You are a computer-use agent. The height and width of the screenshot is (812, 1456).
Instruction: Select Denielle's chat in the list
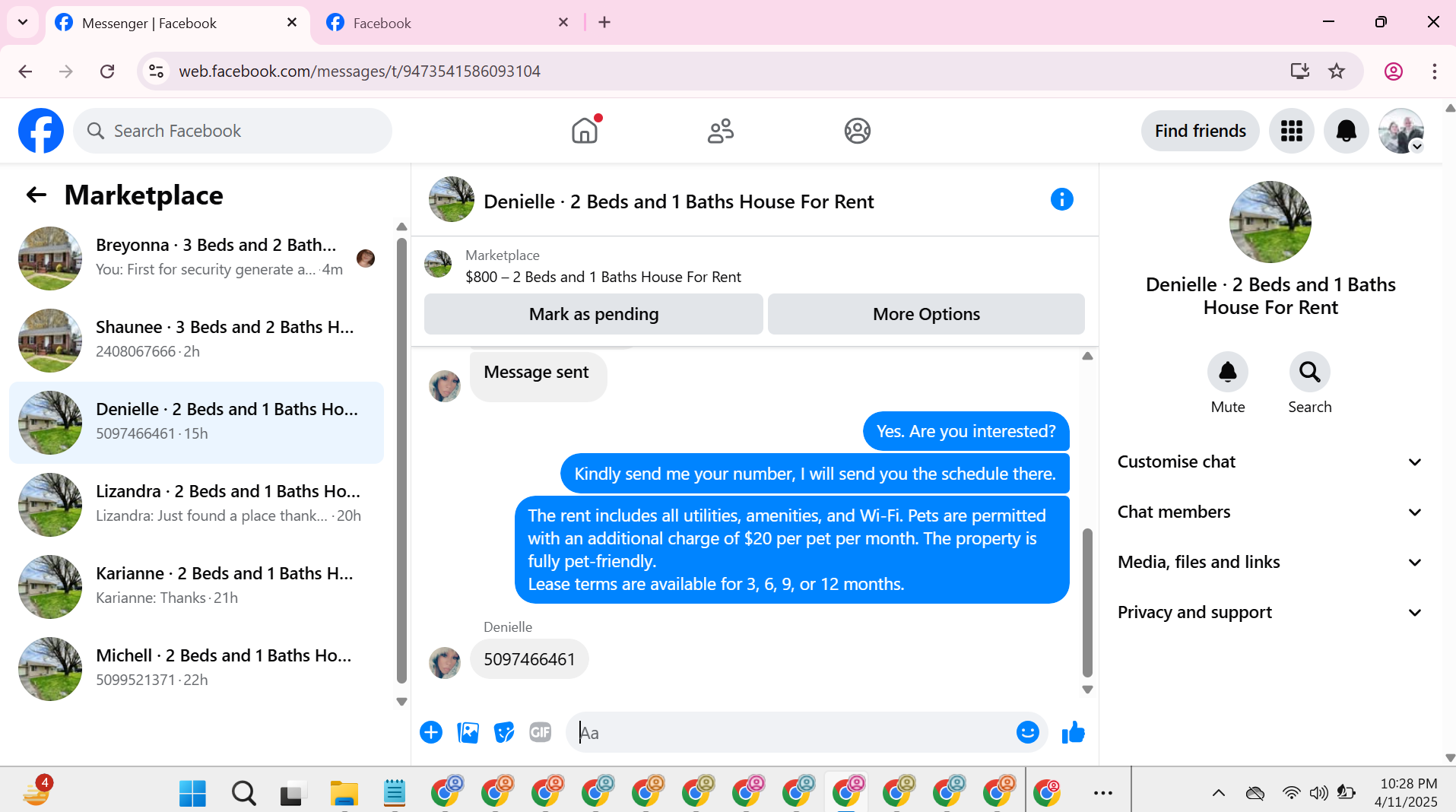click(197, 423)
